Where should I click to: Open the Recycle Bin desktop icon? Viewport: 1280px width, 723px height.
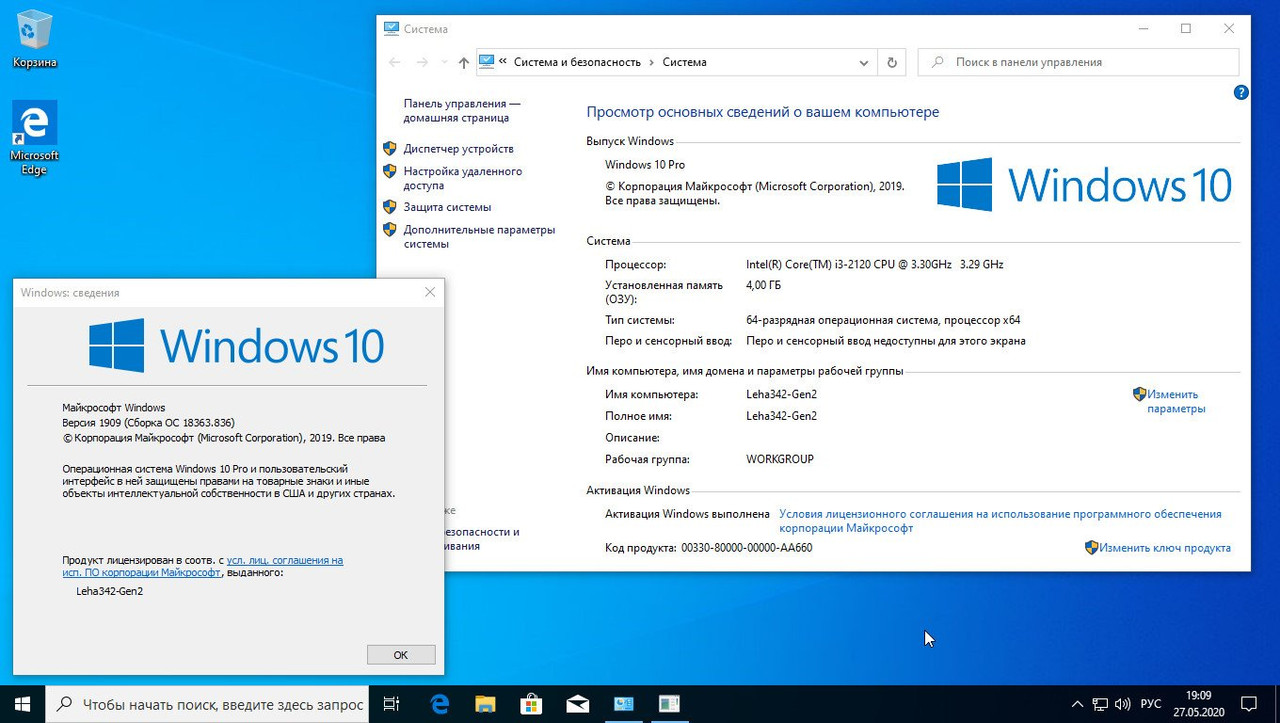tap(34, 40)
